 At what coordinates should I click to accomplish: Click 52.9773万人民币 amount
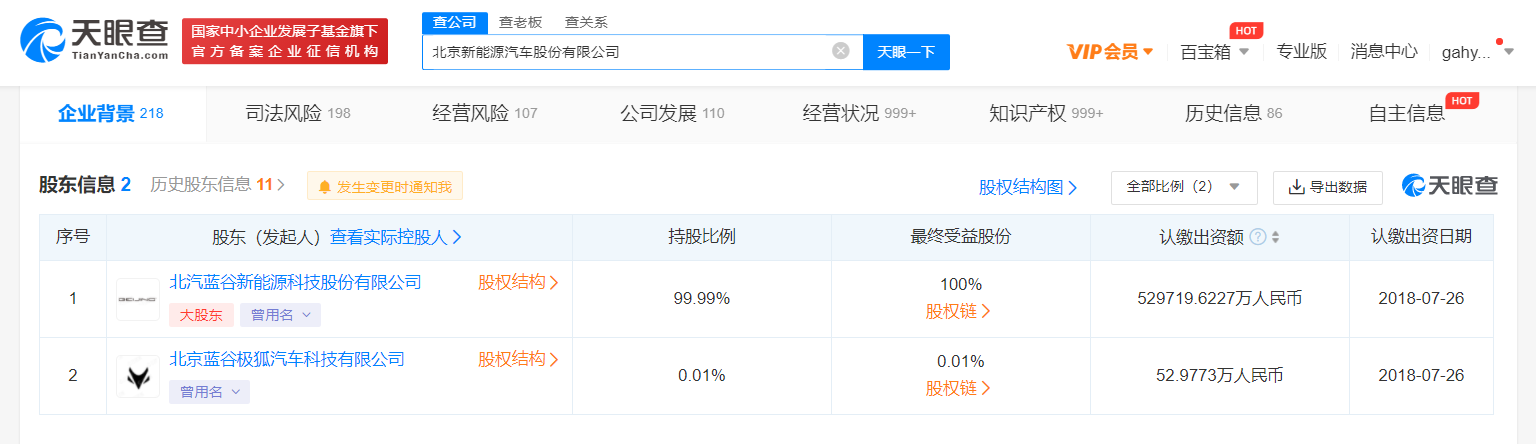(1219, 376)
